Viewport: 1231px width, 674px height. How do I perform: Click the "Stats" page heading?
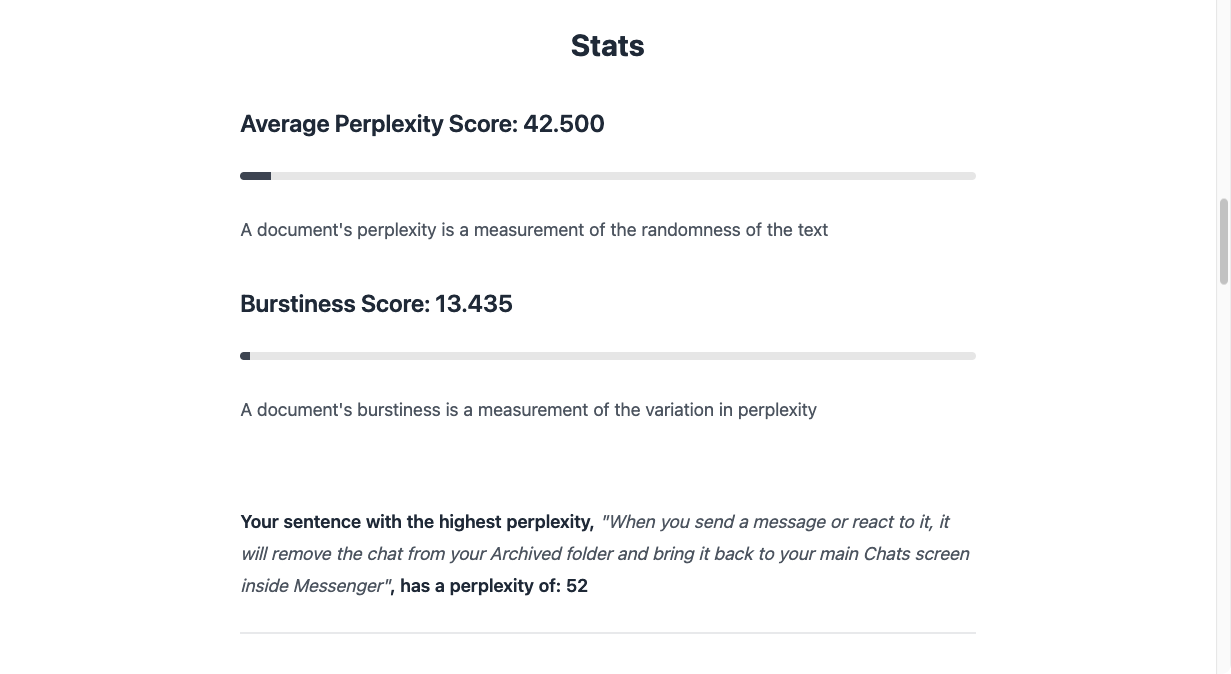[607, 46]
